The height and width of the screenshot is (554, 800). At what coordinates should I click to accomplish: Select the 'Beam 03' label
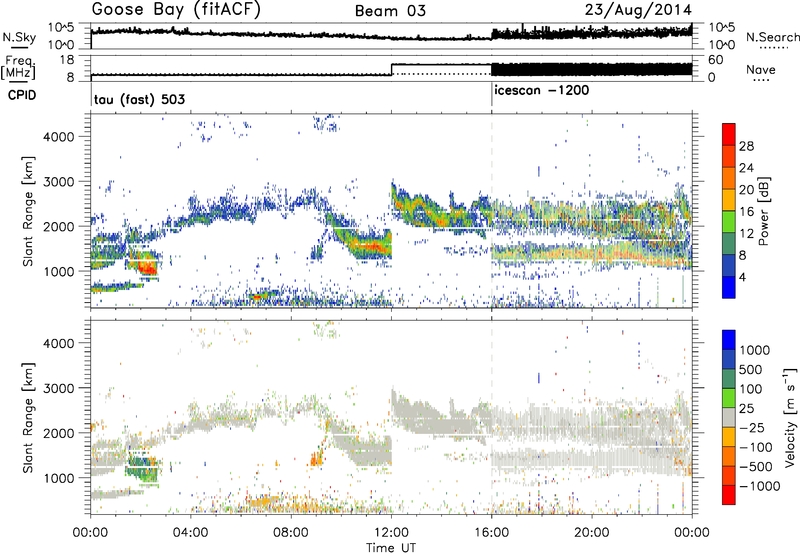(390, 11)
